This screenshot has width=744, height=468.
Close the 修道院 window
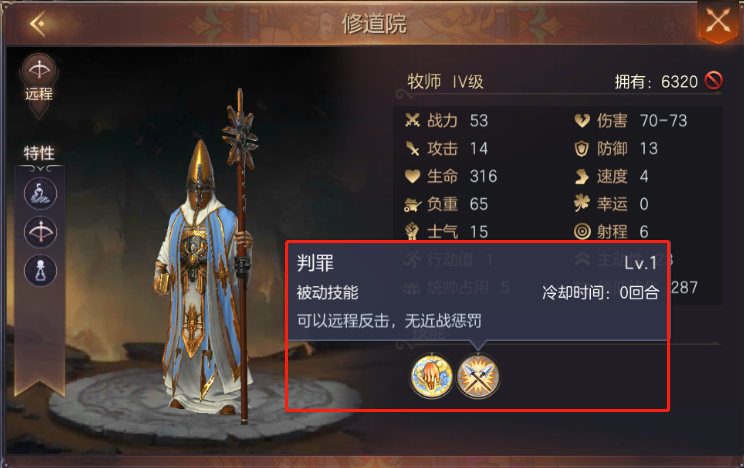click(718, 21)
